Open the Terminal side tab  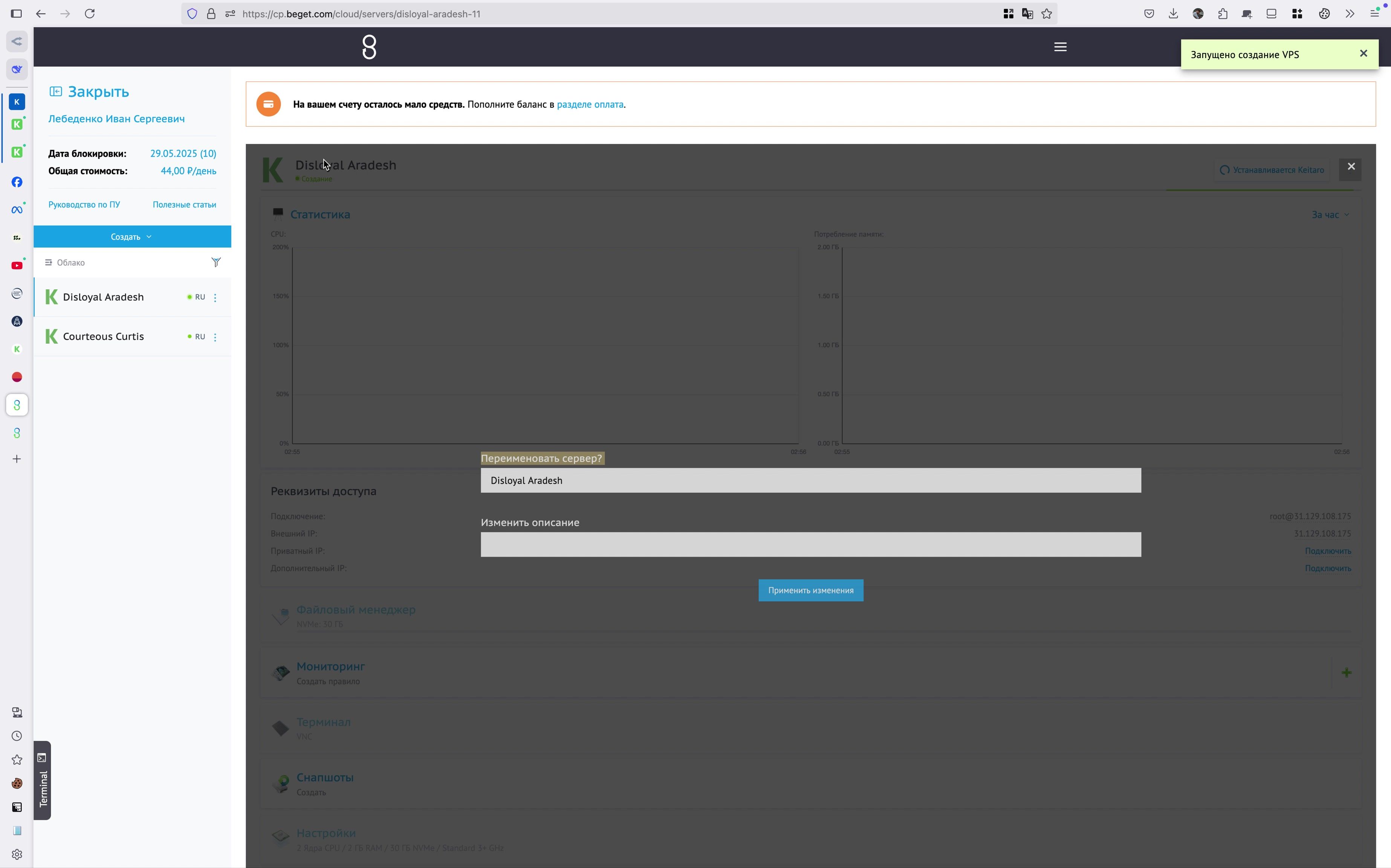[x=43, y=781]
